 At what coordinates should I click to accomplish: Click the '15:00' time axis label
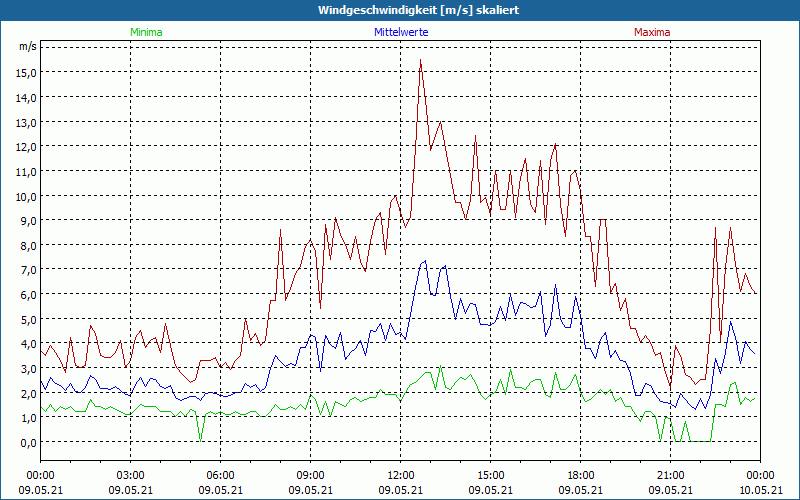coord(490,476)
